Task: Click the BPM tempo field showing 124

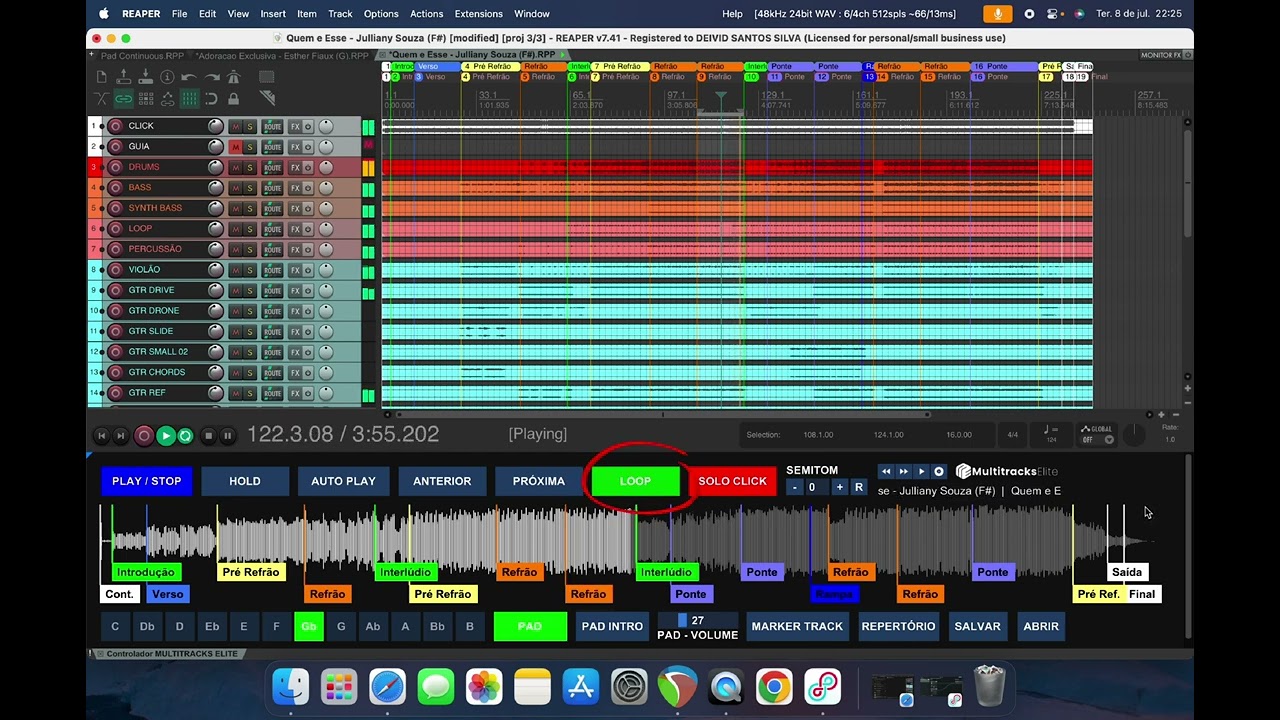Action: pyautogui.click(x=1051, y=434)
